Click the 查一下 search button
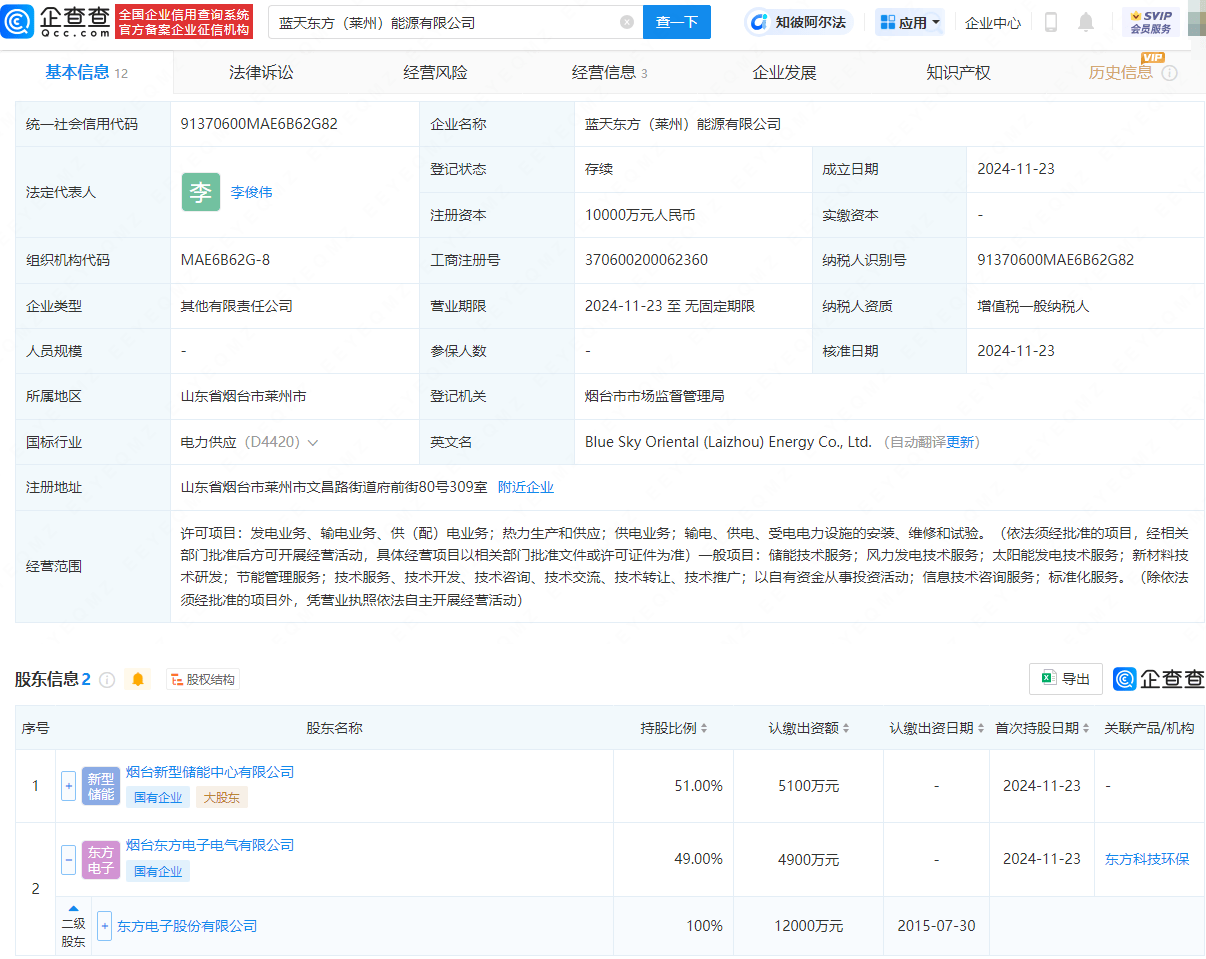This screenshot has height=959, width=1206. click(x=677, y=22)
